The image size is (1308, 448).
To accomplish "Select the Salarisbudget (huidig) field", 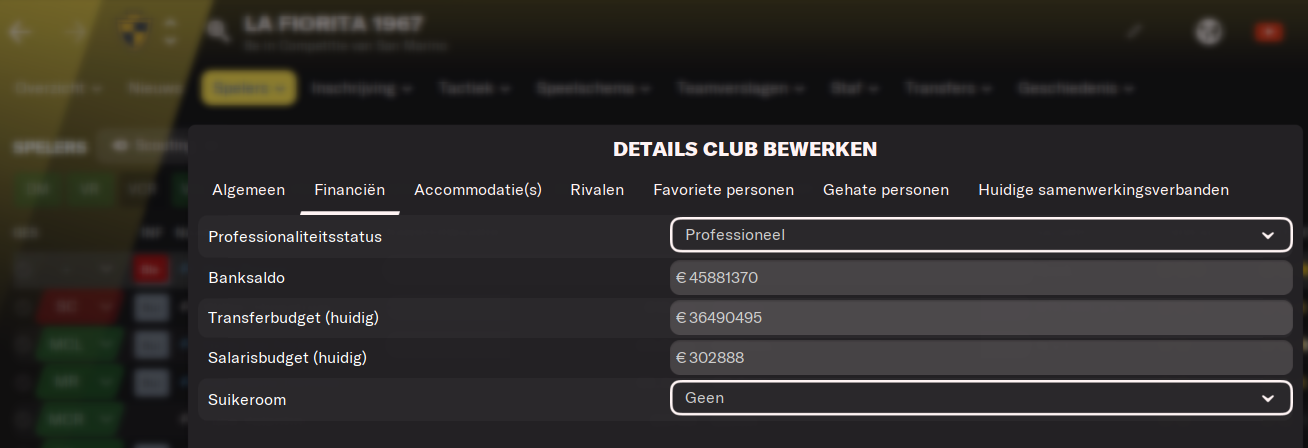I will [981, 358].
